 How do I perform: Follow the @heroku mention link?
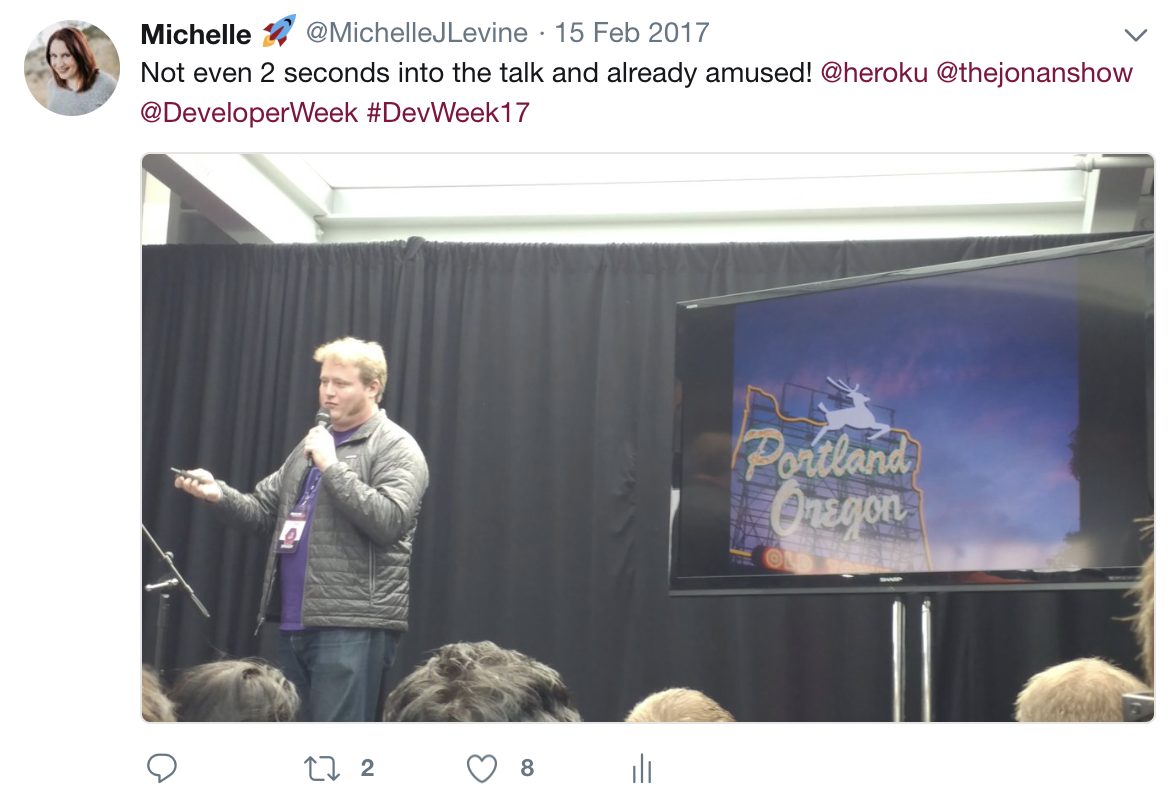[x=874, y=73]
